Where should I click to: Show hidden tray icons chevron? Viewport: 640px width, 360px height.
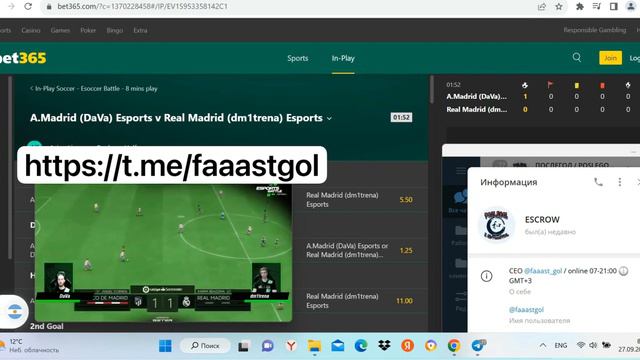[x=542, y=345]
